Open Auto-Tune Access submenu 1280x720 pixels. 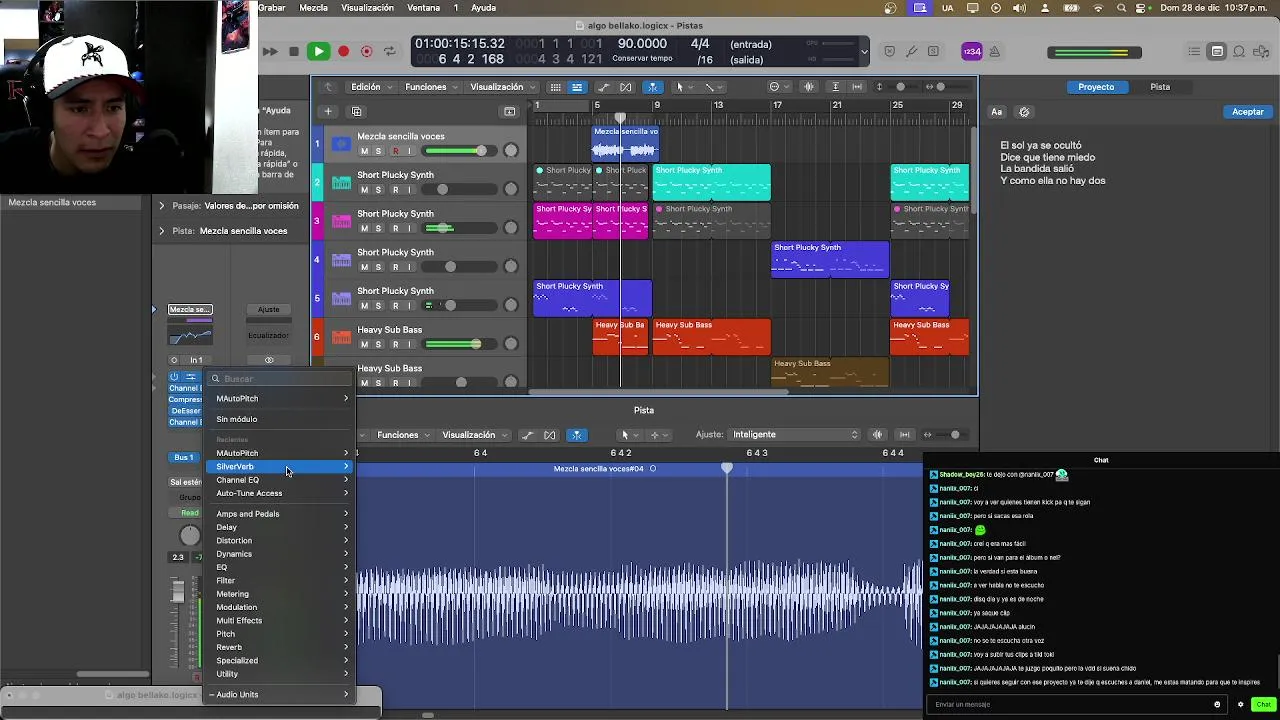(281, 493)
